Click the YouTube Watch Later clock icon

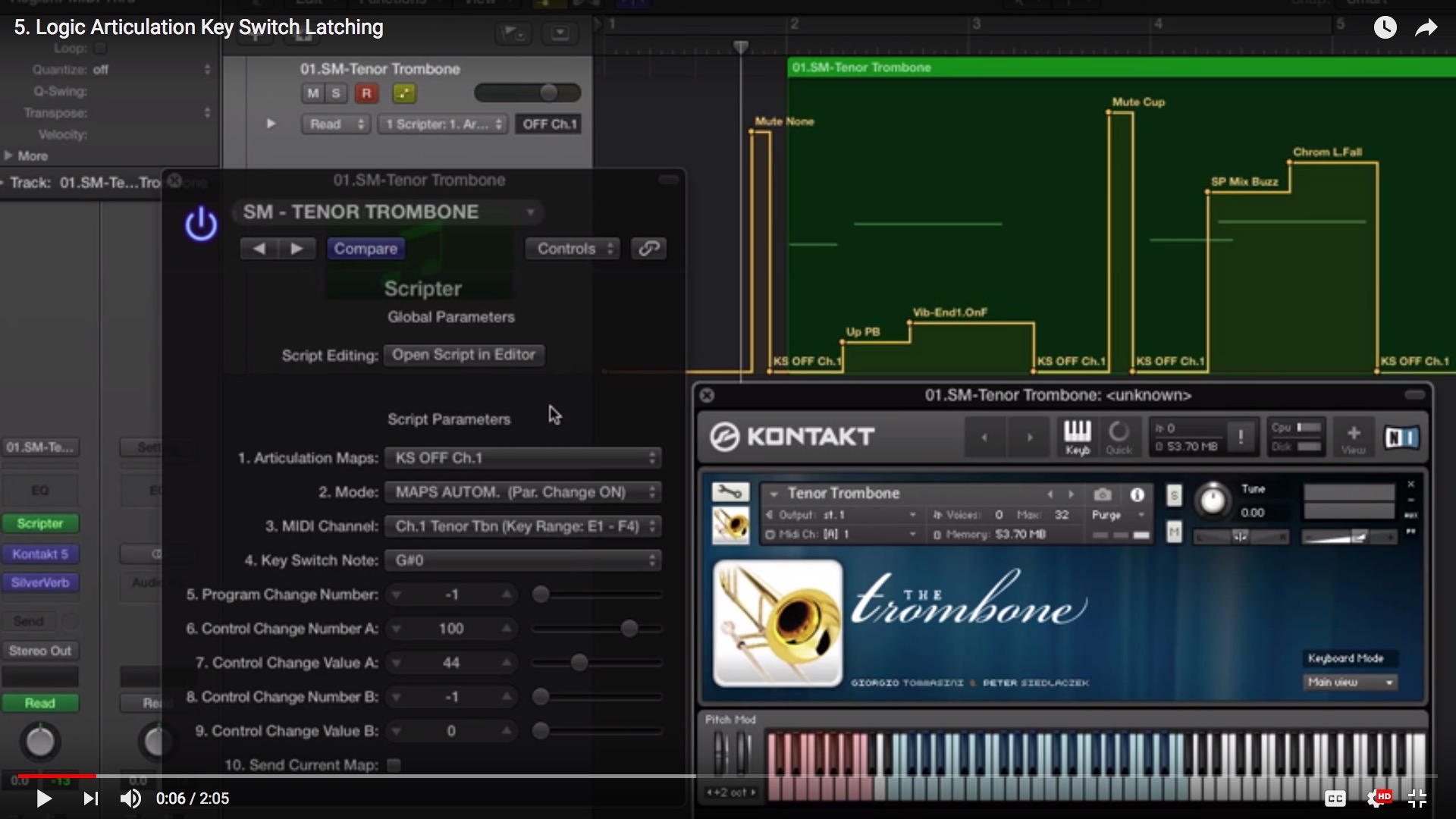coord(1385,28)
